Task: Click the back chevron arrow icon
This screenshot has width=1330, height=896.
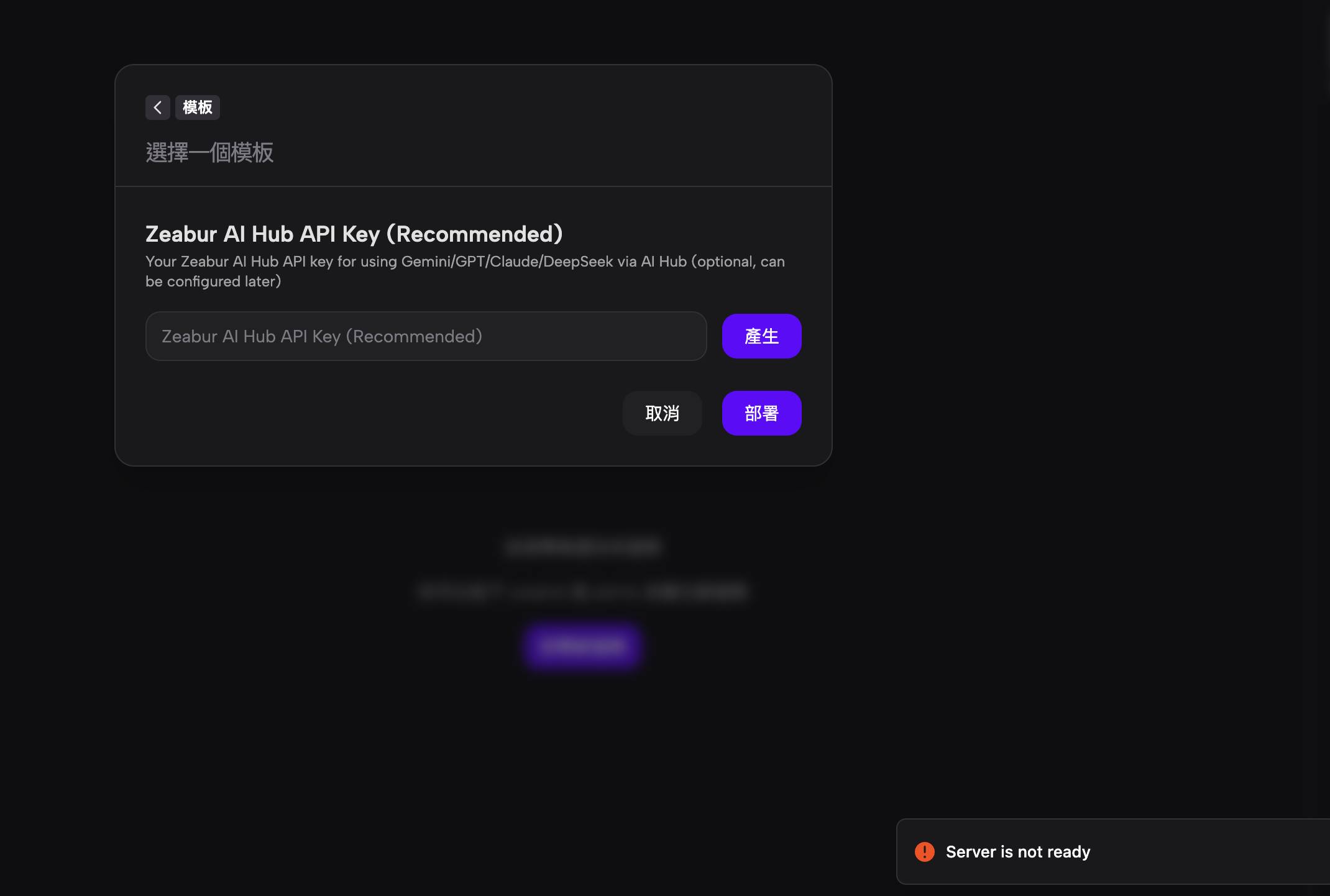Action: coord(158,107)
